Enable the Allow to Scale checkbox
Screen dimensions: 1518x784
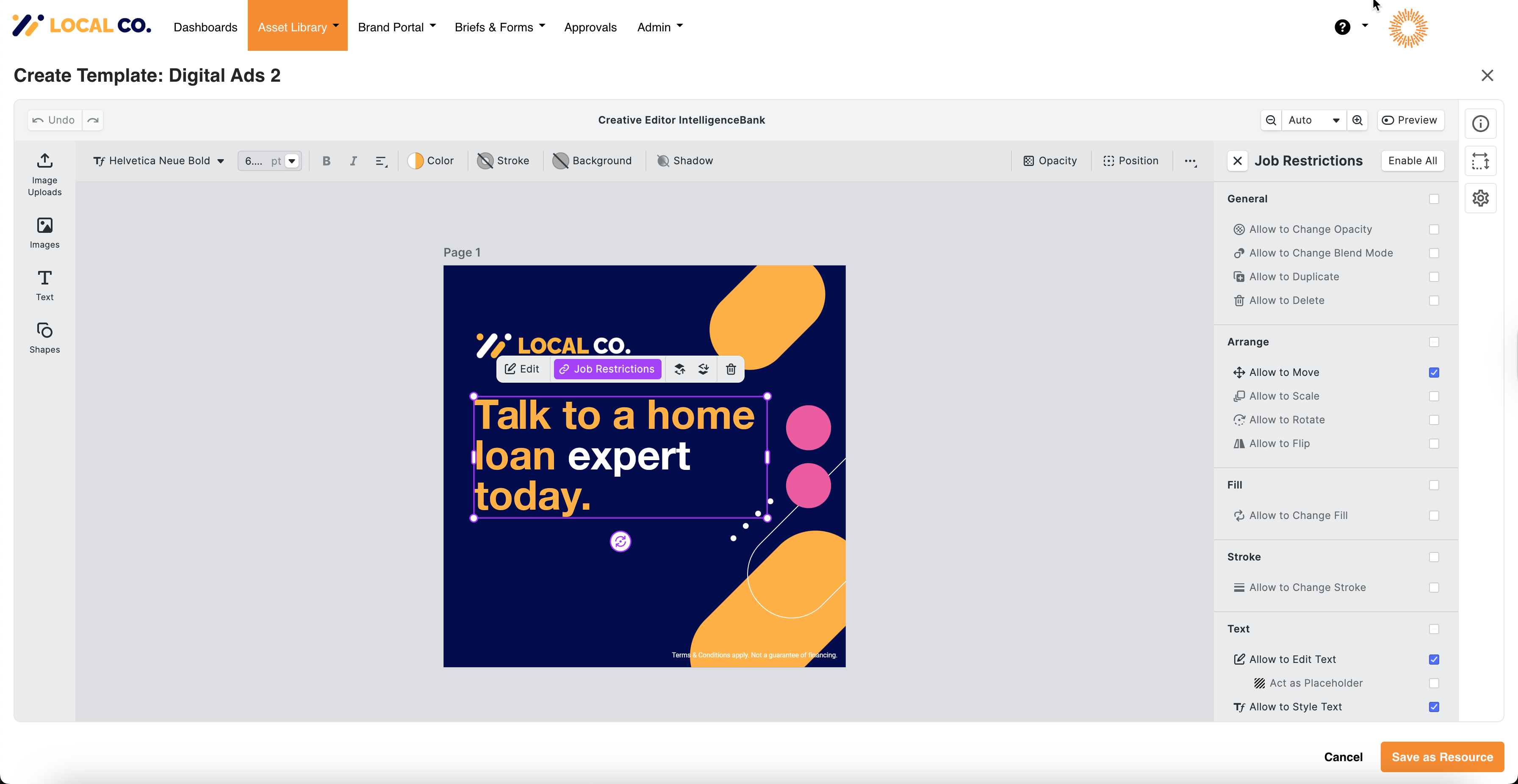click(x=1434, y=396)
